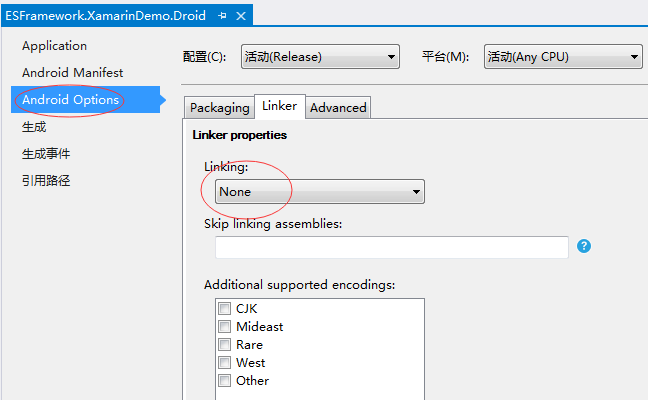
Task: Select Android Options in the sidebar
Action: click(x=70, y=100)
